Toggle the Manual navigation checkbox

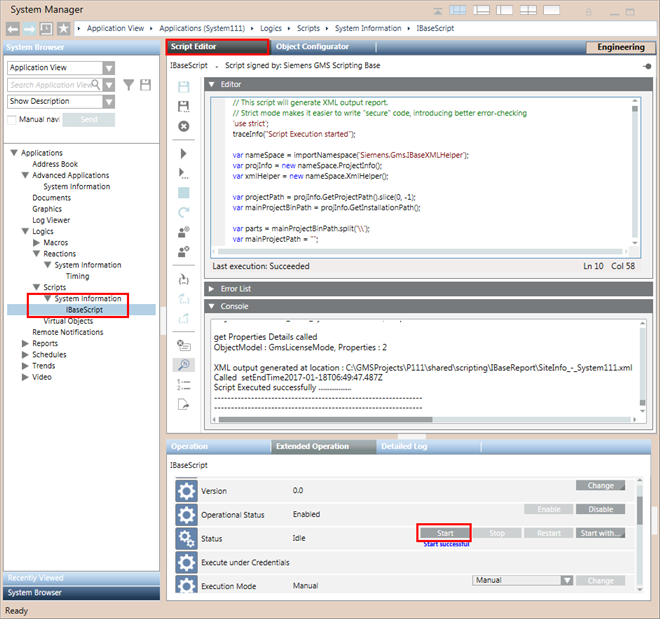[12, 119]
